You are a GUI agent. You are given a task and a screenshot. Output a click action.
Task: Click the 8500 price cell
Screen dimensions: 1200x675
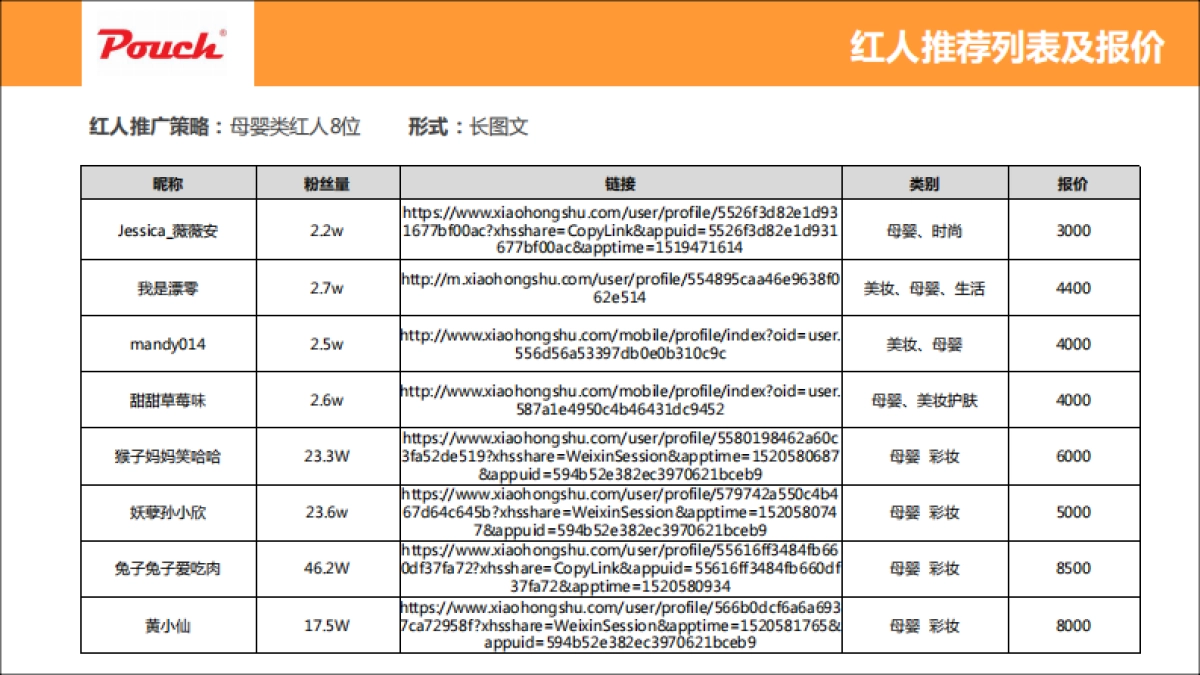[x=1073, y=568]
